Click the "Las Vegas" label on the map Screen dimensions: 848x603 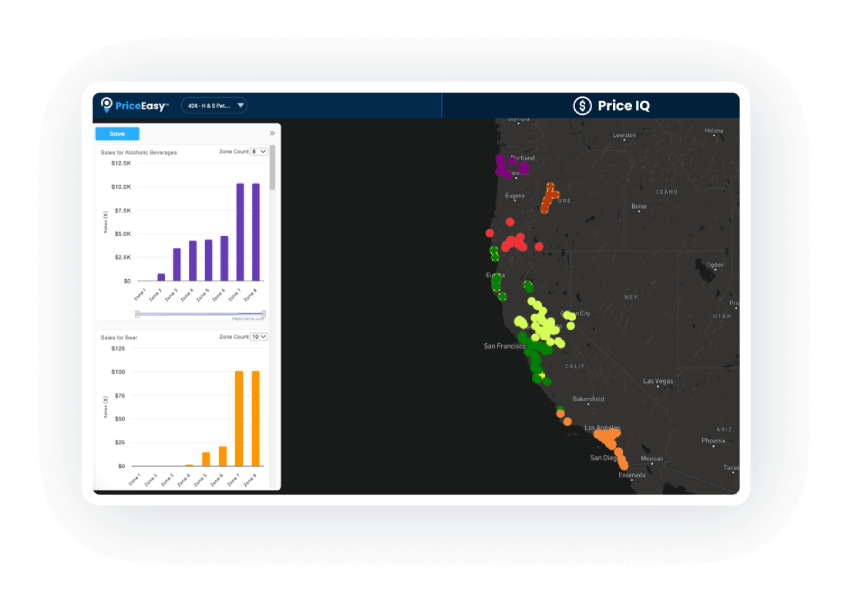click(658, 381)
